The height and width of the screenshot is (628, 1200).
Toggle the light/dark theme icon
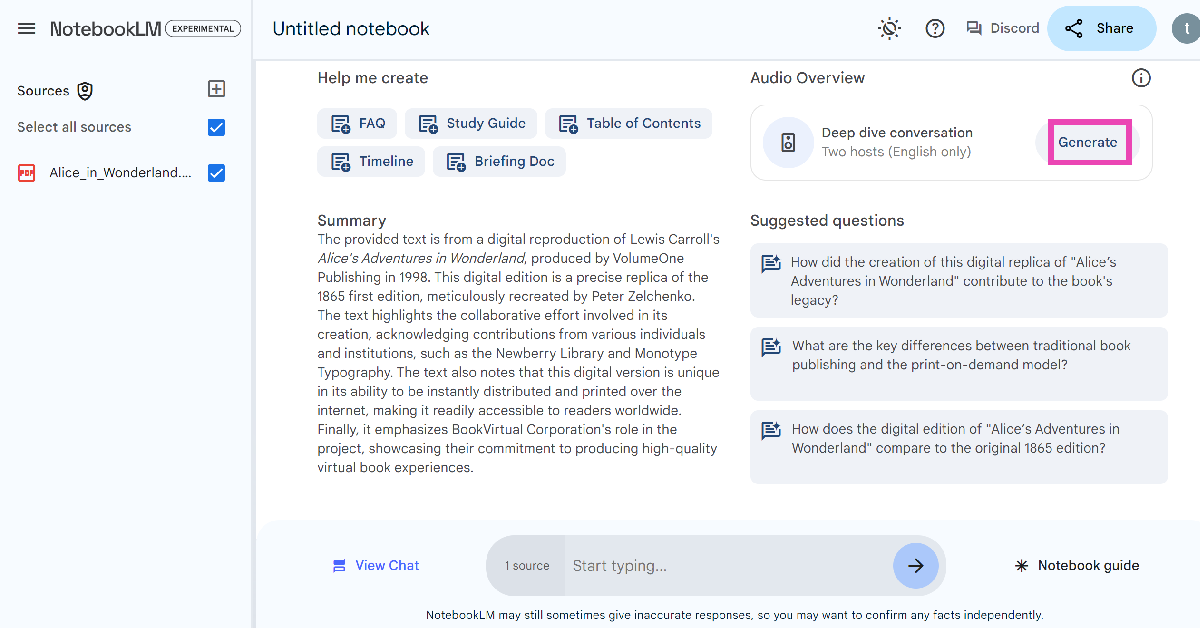[889, 28]
